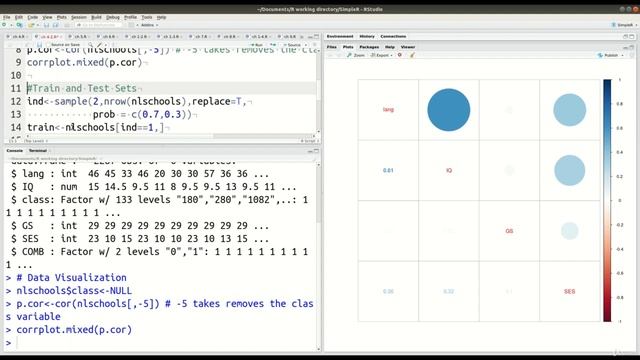Click the Run button in source editor
This screenshot has height=360, width=640.
pos(257,45)
